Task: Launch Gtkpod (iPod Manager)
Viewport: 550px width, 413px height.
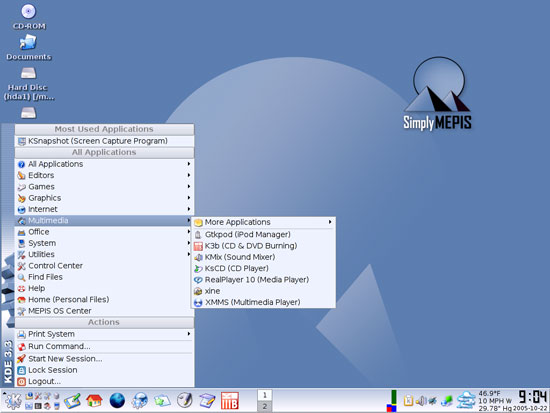Action: coord(263,234)
